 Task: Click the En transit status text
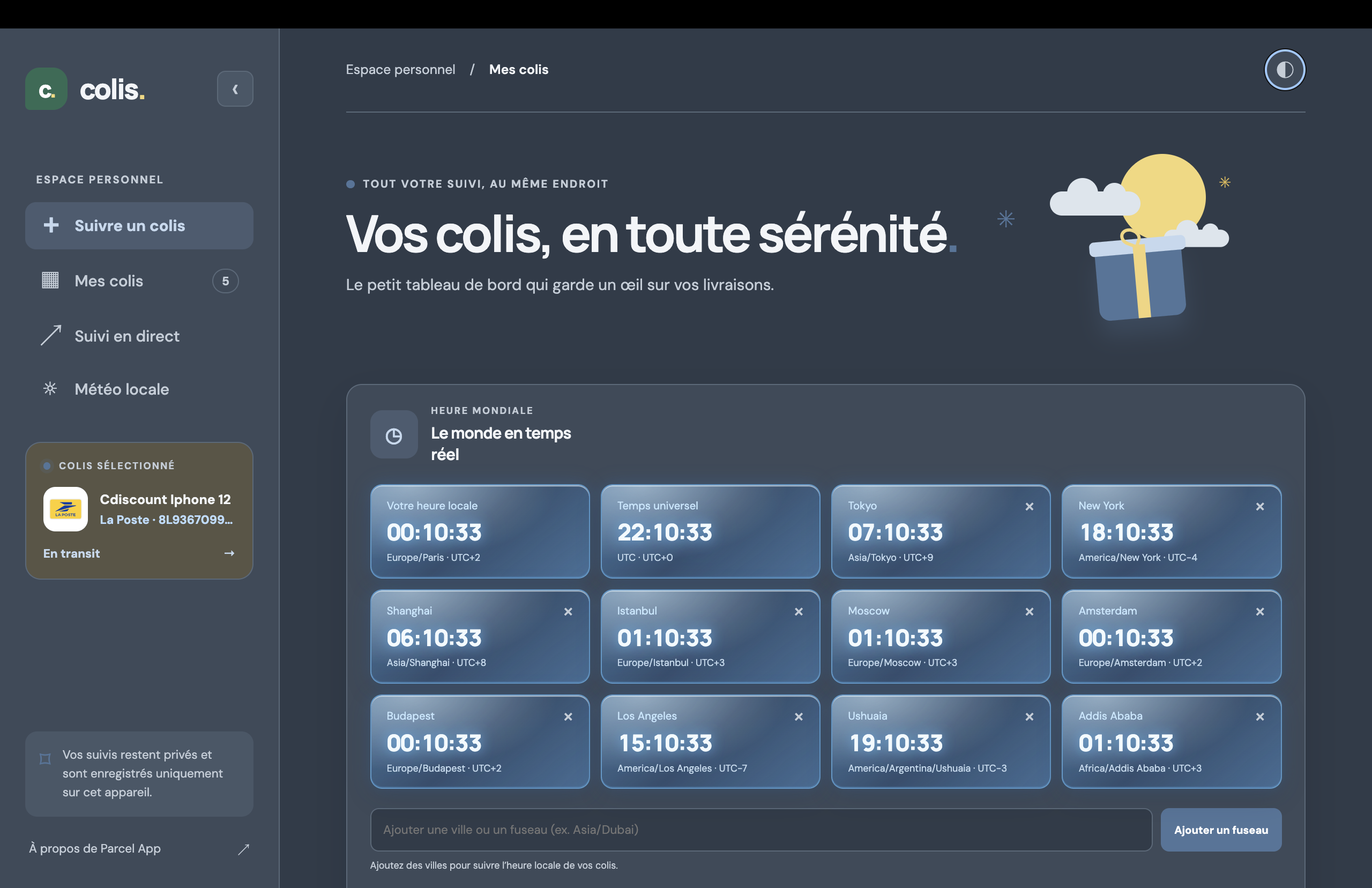pyautogui.click(x=71, y=553)
